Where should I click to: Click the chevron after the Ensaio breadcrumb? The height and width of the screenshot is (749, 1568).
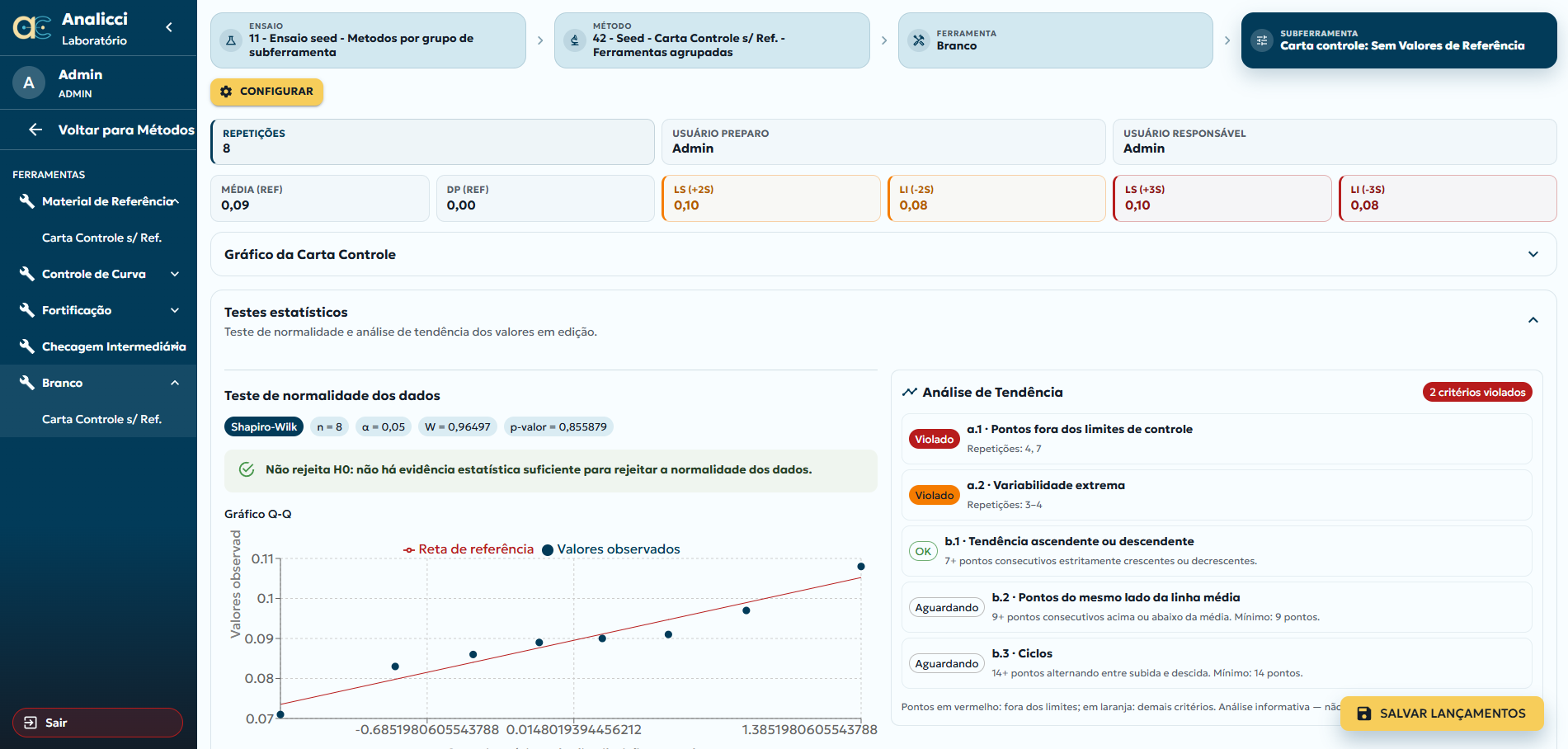(540, 40)
